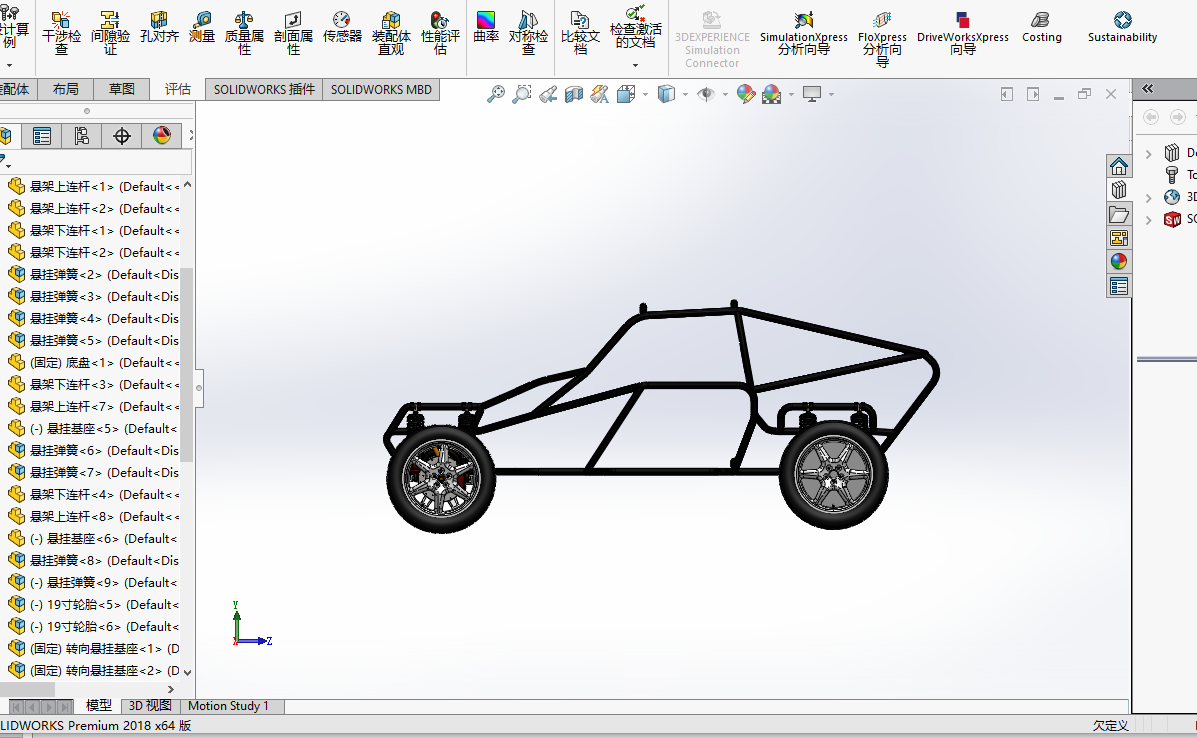Open the display style dropdown arrow
Image resolution: width=1197 pixels, height=738 pixels.
click(685, 95)
